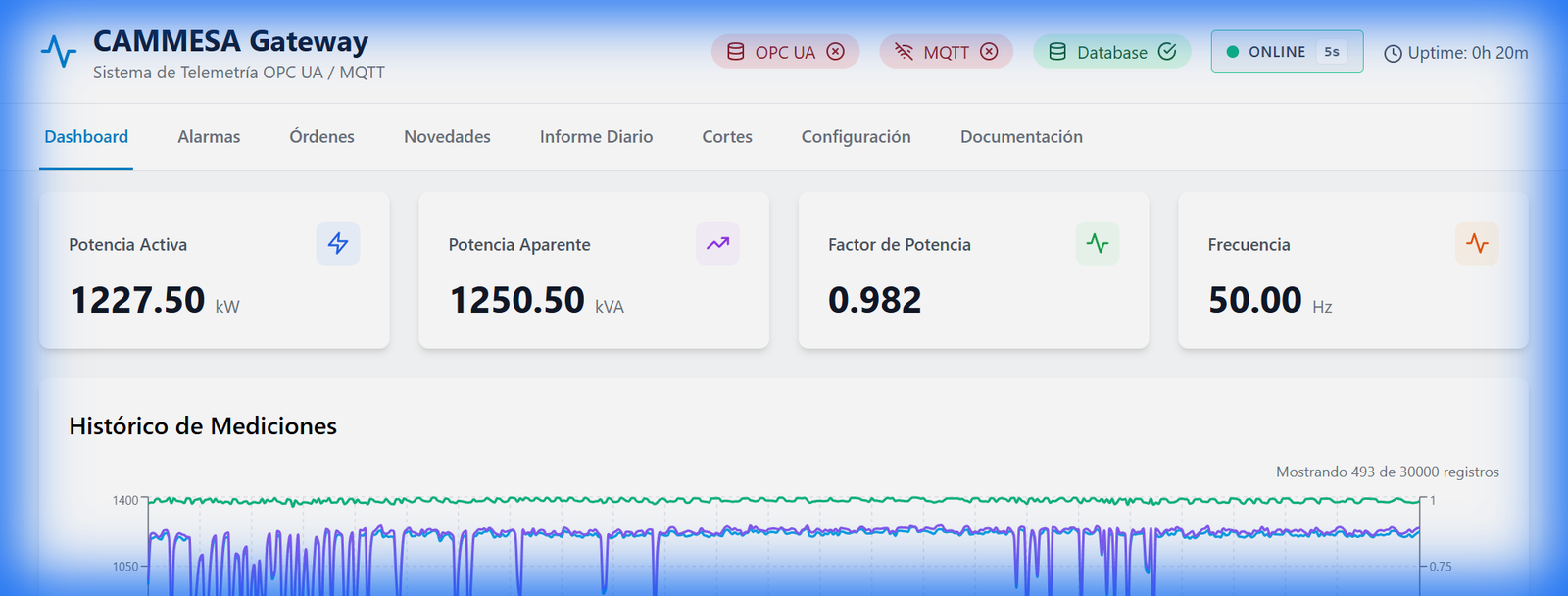The height and width of the screenshot is (596, 1568).
Task: Click the Factor de Potencia card label
Action: tap(900, 245)
